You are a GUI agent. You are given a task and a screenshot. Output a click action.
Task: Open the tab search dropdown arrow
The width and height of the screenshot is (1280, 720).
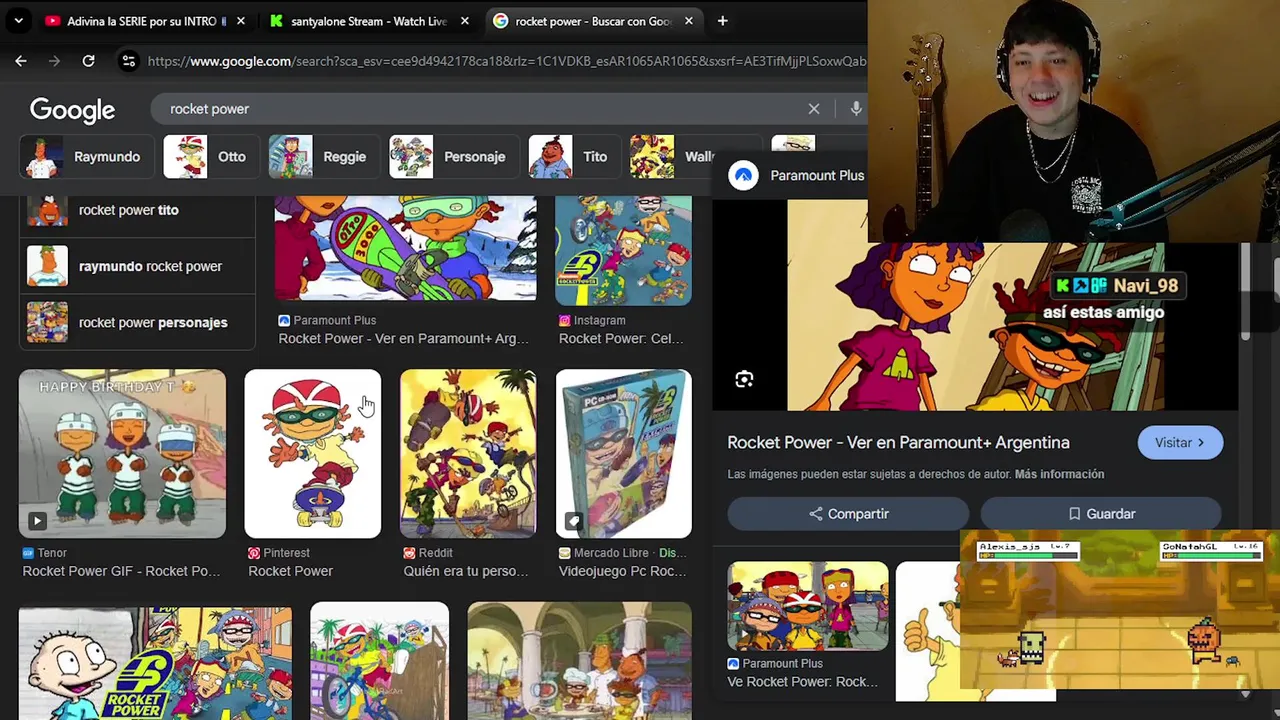coord(18,21)
